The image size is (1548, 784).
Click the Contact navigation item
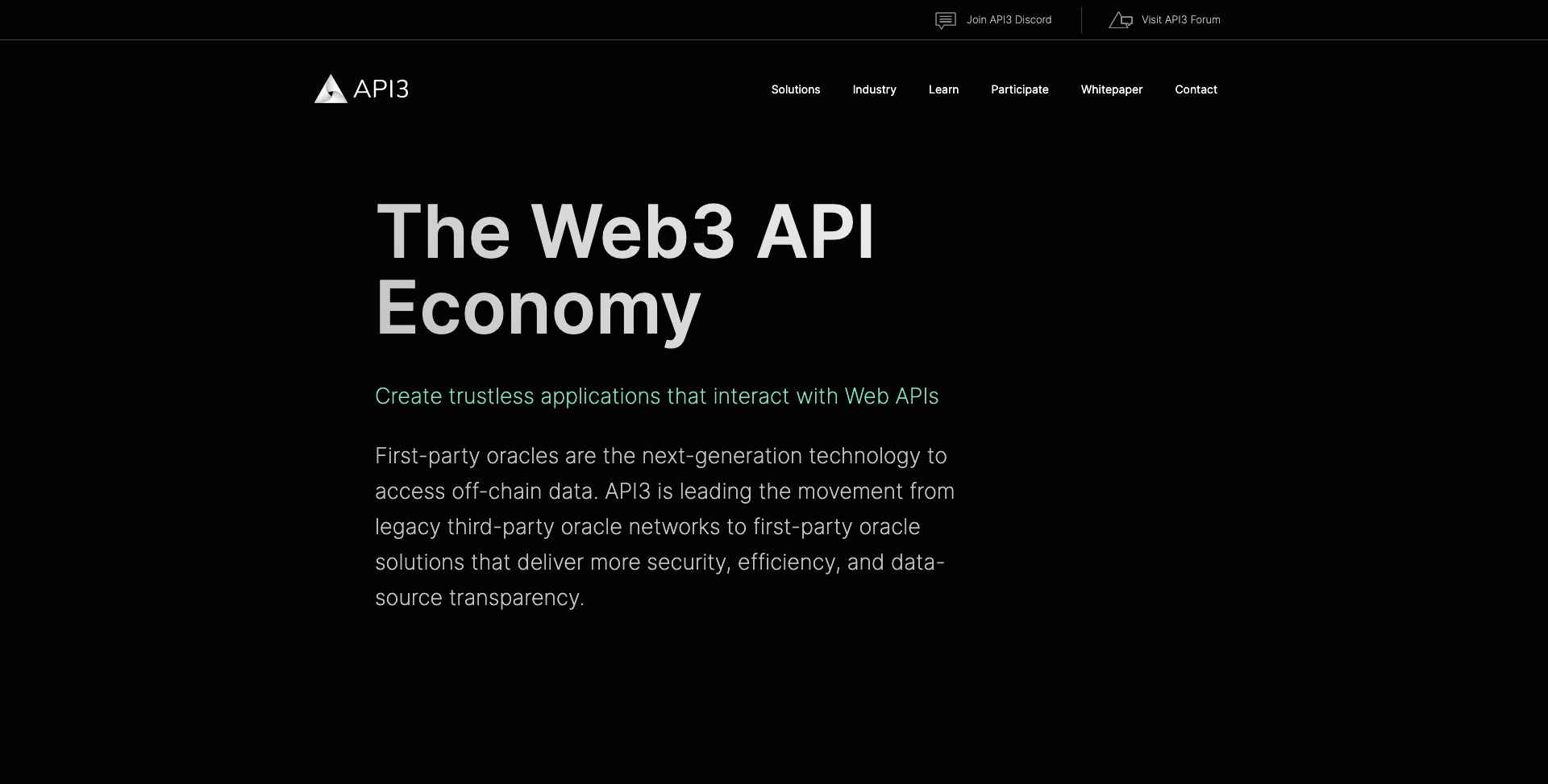(x=1196, y=89)
